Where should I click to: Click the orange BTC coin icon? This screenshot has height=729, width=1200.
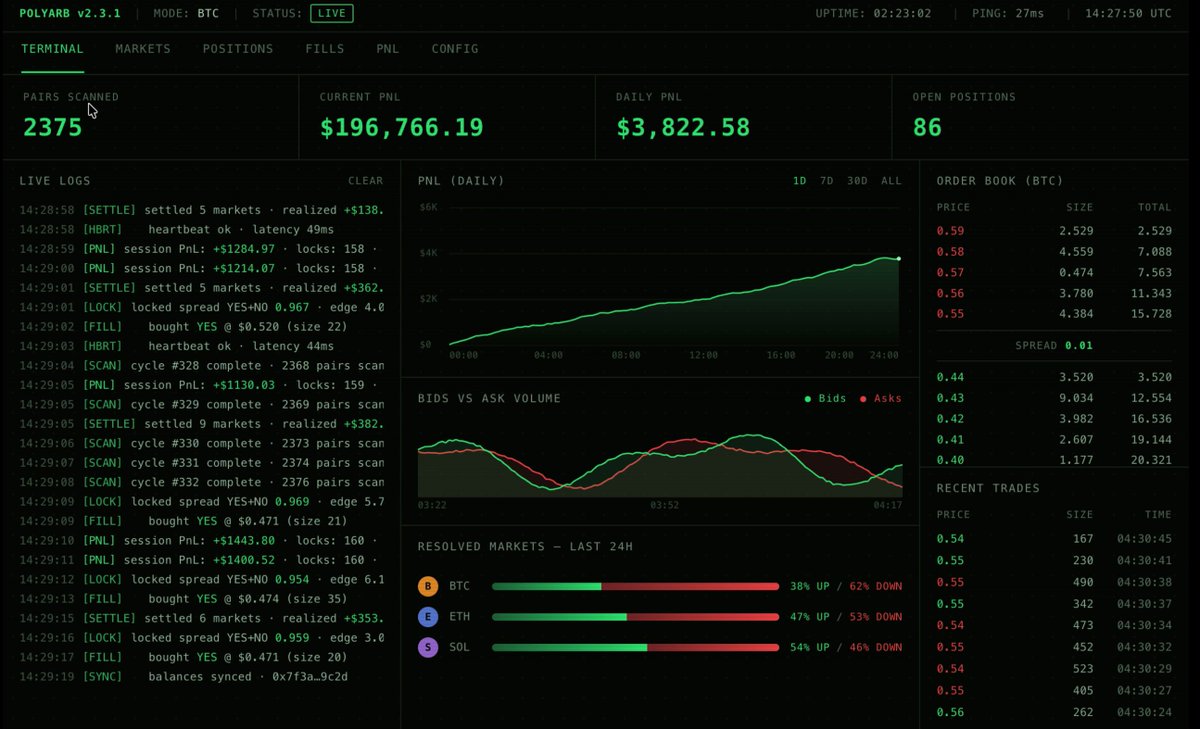coord(428,587)
